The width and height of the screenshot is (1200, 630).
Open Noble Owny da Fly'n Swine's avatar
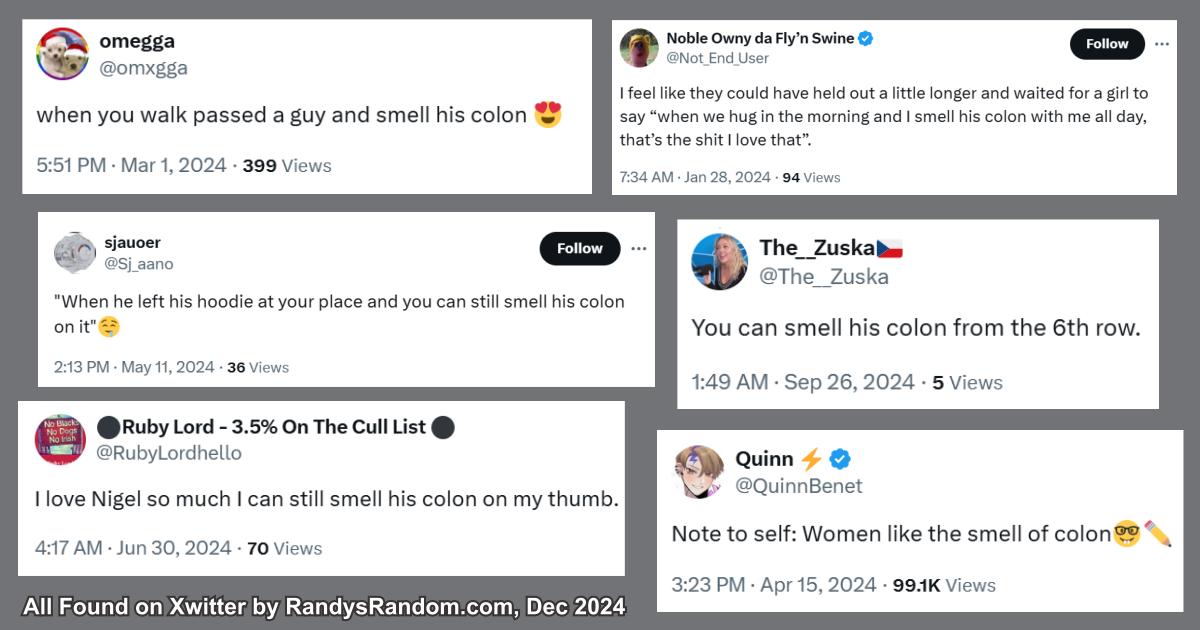pos(639,48)
